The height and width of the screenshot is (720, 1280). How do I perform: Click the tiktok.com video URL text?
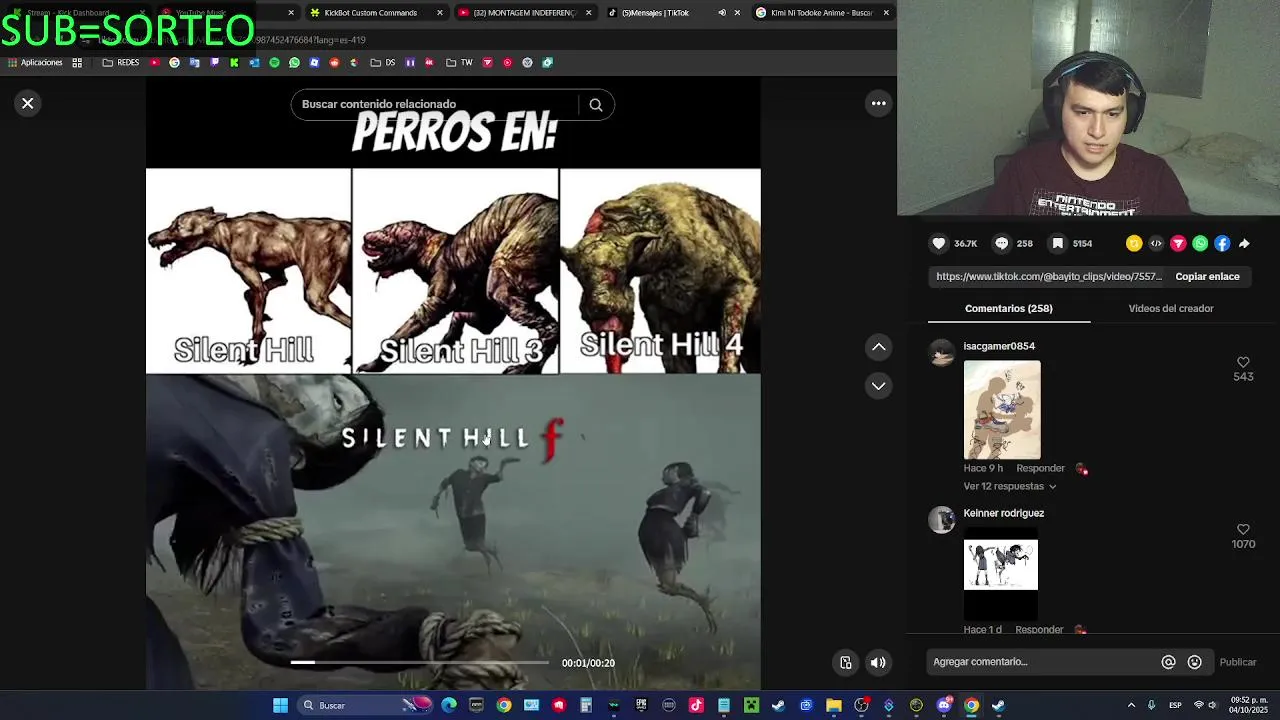tap(1049, 276)
